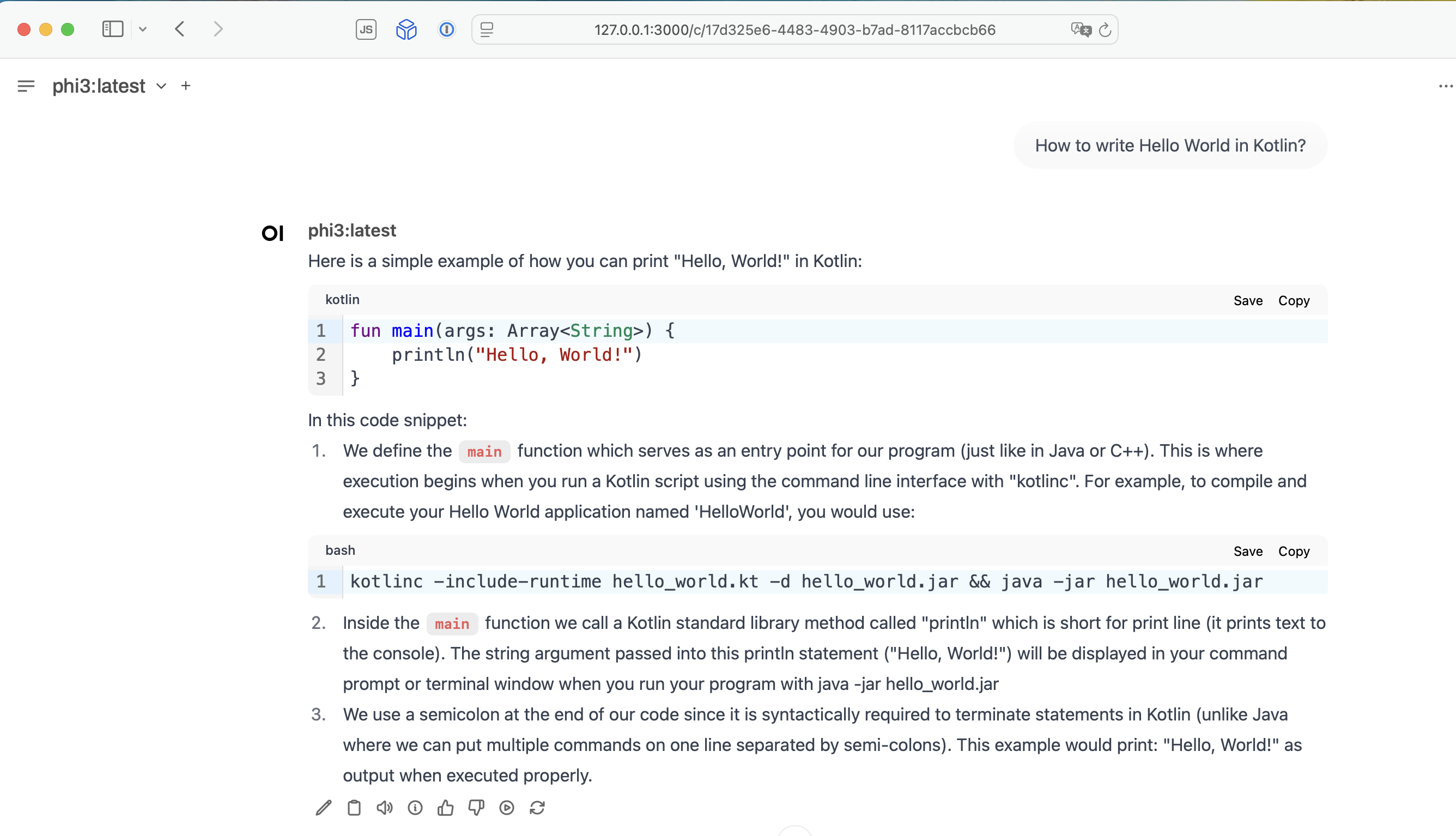The height and width of the screenshot is (836, 1456).
Task: Regenerate the response
Action: [x=537, y=808]
